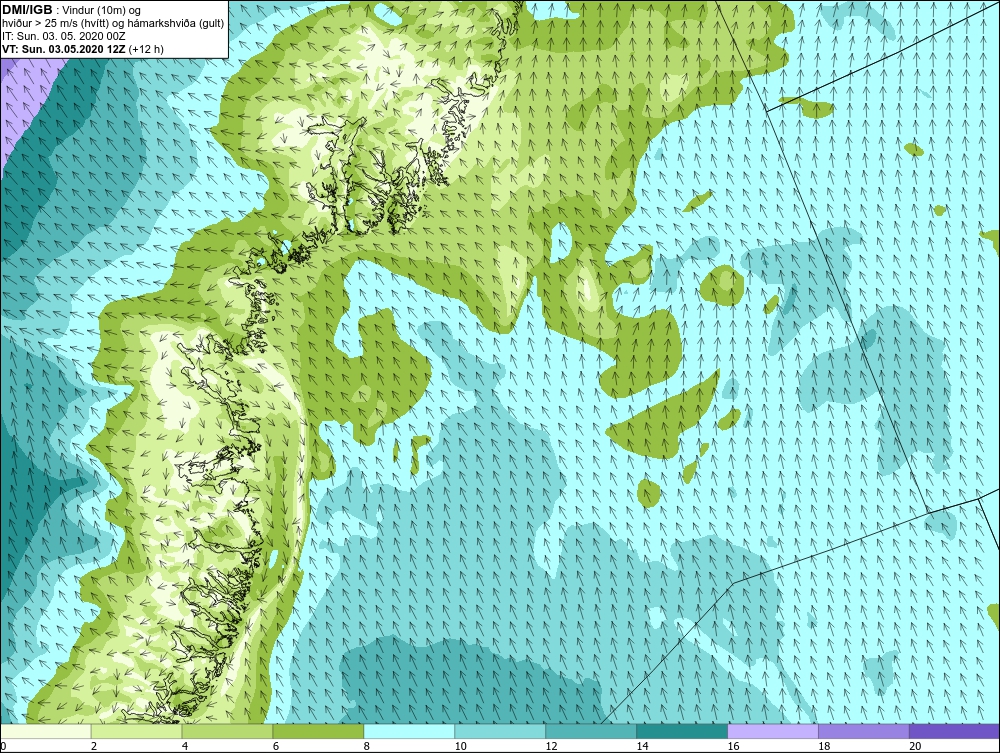Click the legend label 12
The width and height of the screenshot is (1000, 753).
tap(552, 746)
